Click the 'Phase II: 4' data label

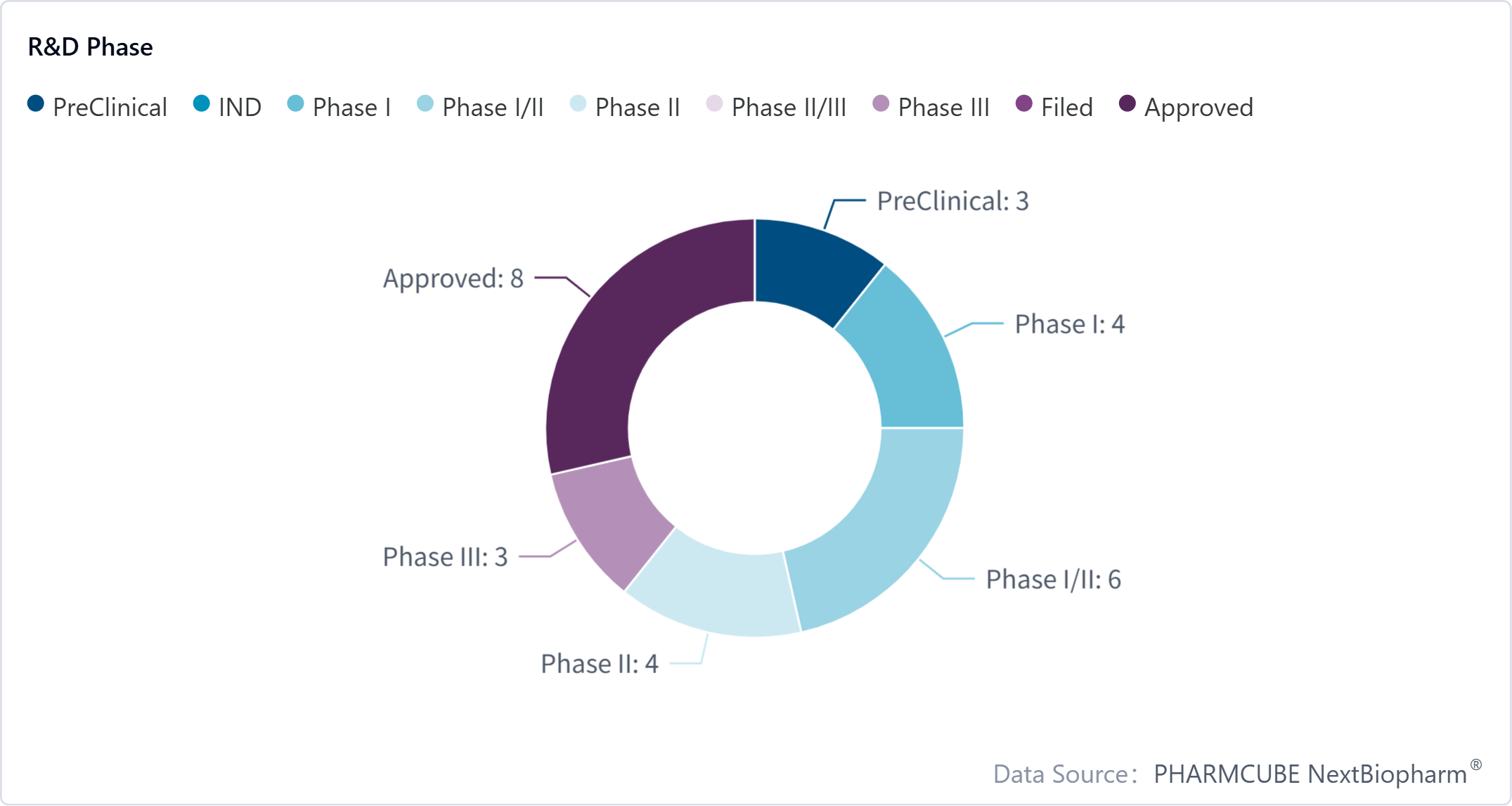[600, 664]
